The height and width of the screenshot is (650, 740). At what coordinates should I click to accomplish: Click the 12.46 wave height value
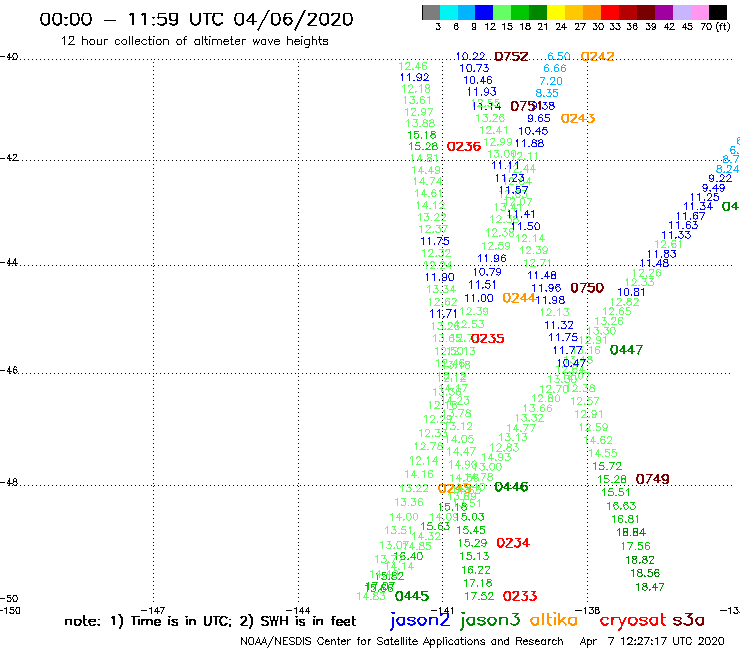coord(413,66)
